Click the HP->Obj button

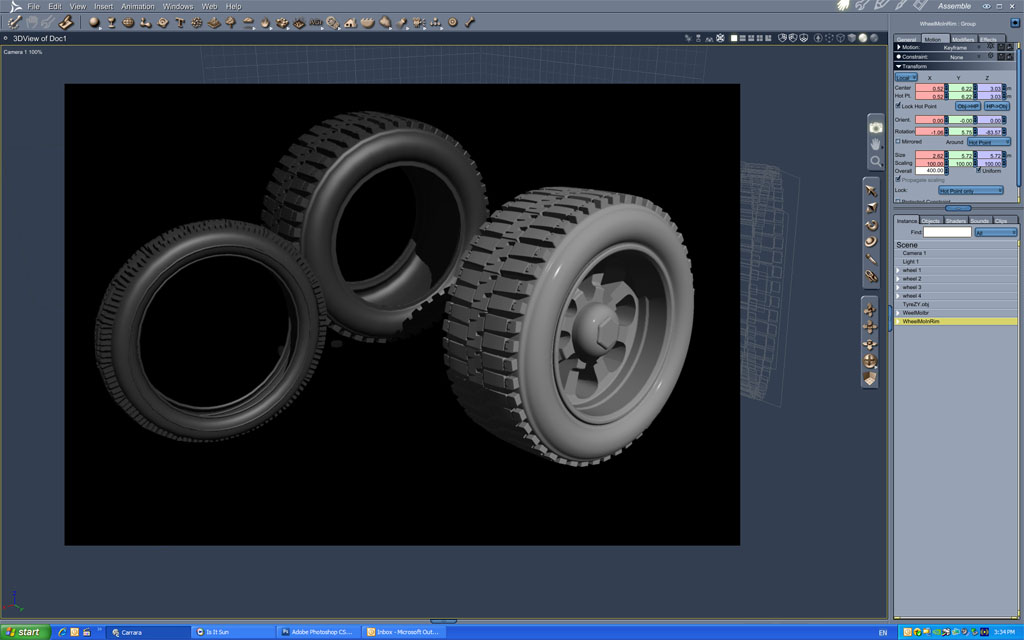[997, 106]
